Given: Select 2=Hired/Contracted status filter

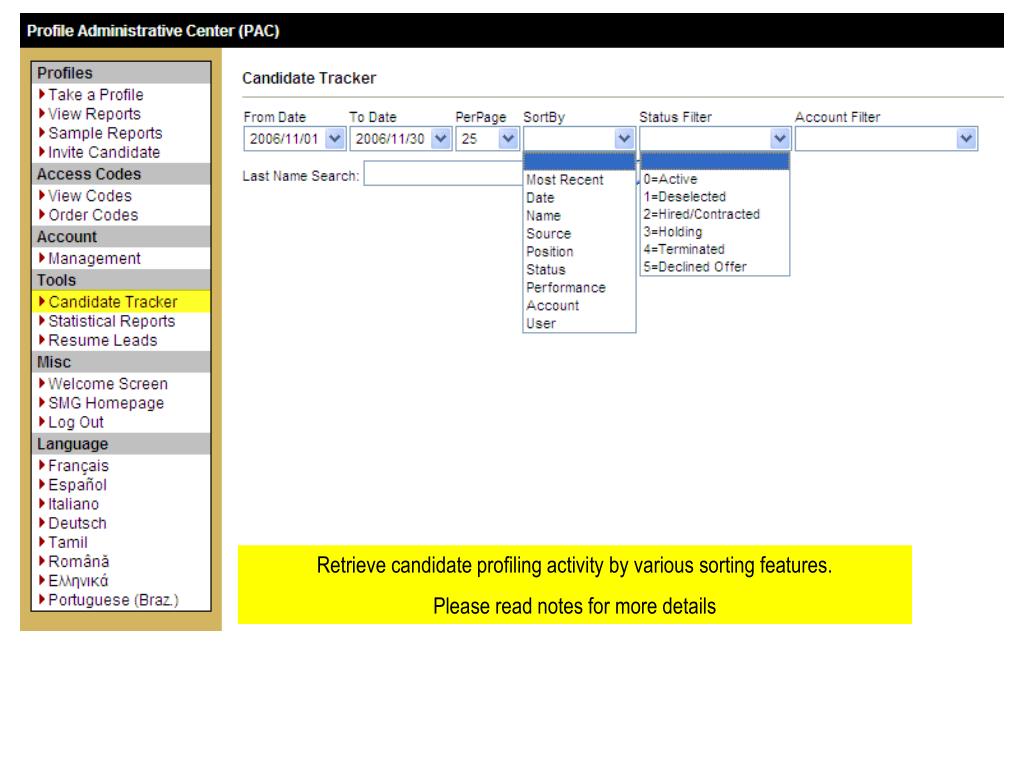Looking at the screenshot, I should [x=701, y=214].
